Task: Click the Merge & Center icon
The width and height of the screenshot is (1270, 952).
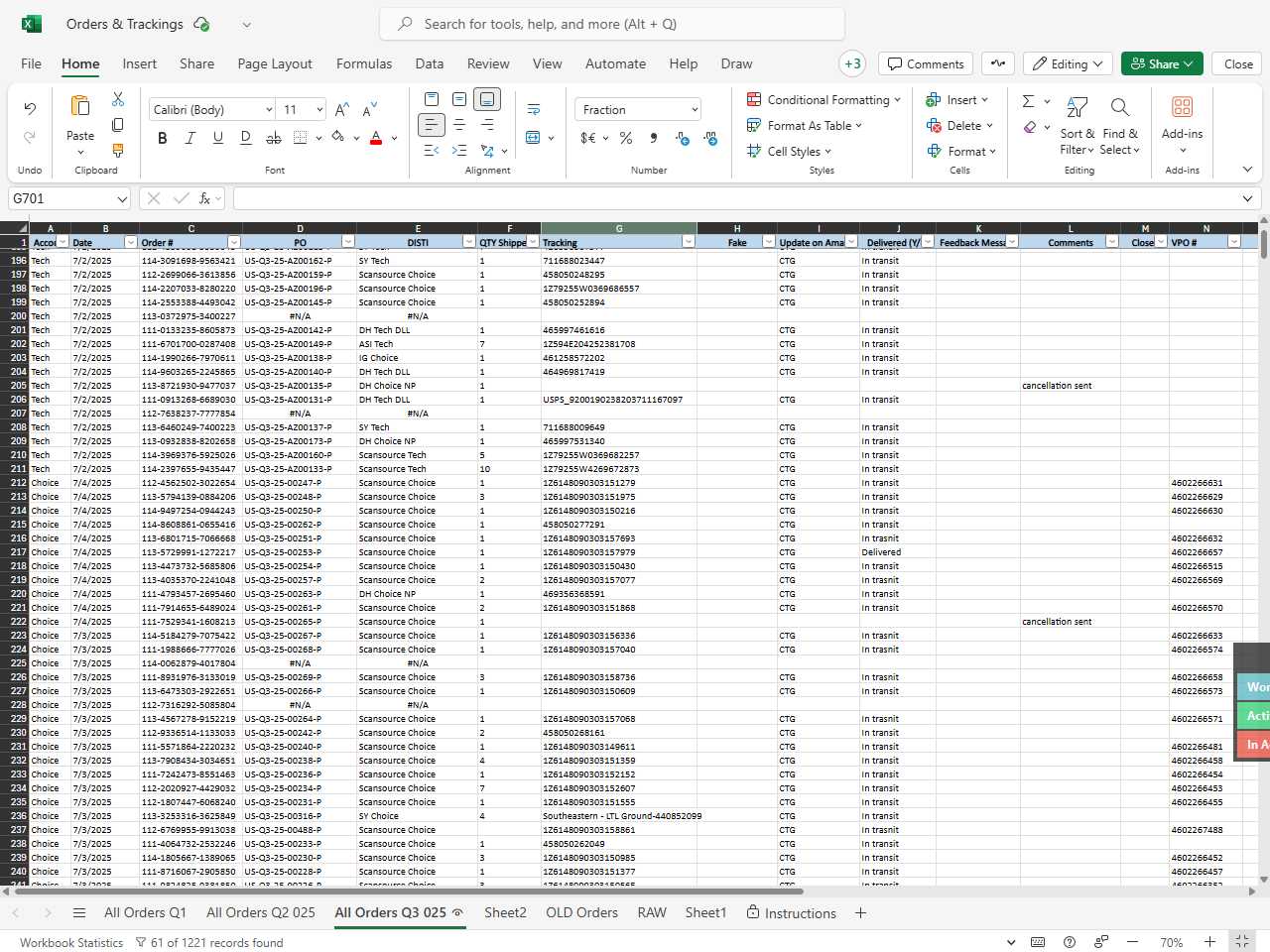Action: pyautogui.click(x=533, y=138)
